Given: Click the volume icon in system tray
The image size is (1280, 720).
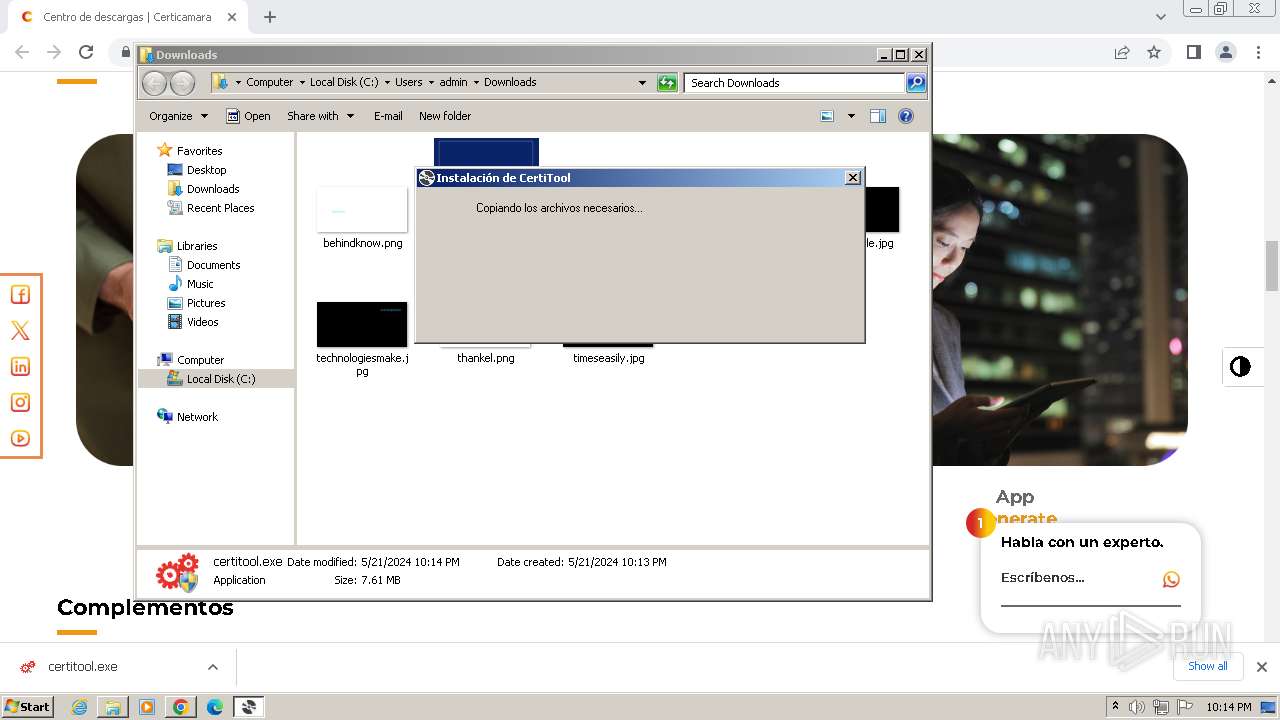Looking at the screenshot, I should 1137,707.
